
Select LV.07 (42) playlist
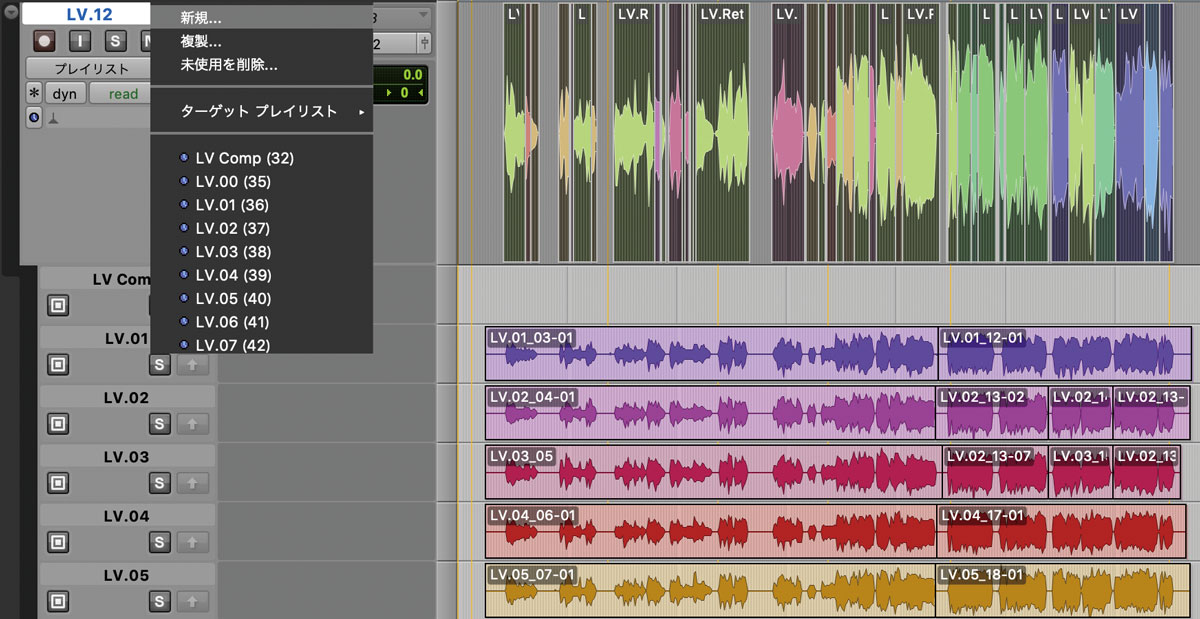[x=261, y=344]
